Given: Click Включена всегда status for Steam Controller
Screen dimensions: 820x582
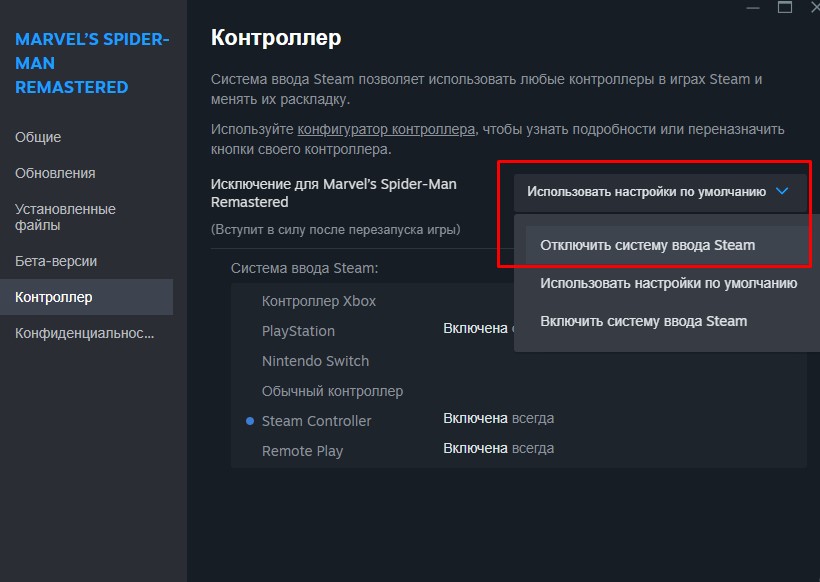Looking at the screenshot, I should pyautogui.click(x=498, y=418).
